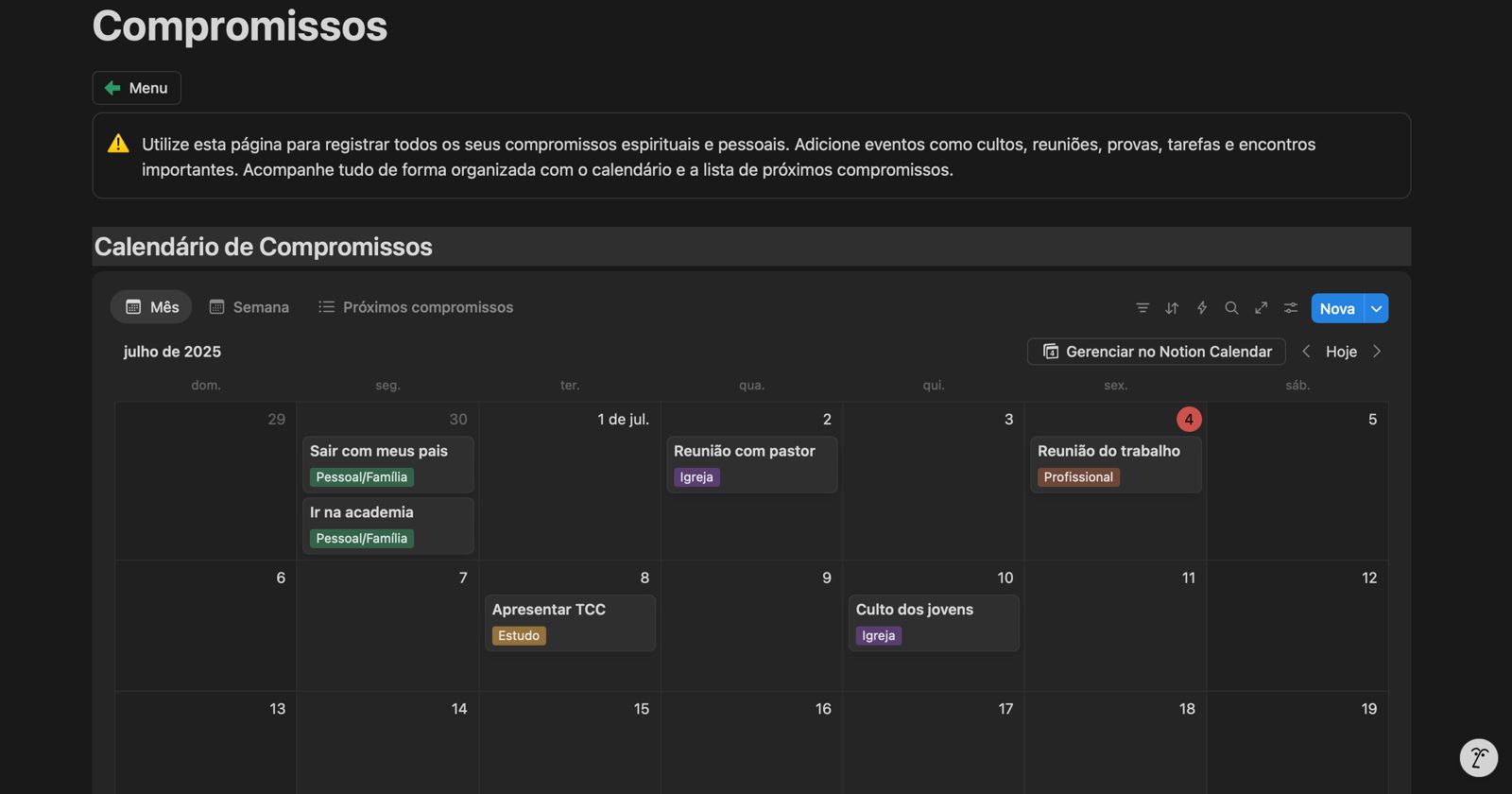Open view settings sliders icon
This screenshot has width=1512, height=794.
tap(1291, 308)
